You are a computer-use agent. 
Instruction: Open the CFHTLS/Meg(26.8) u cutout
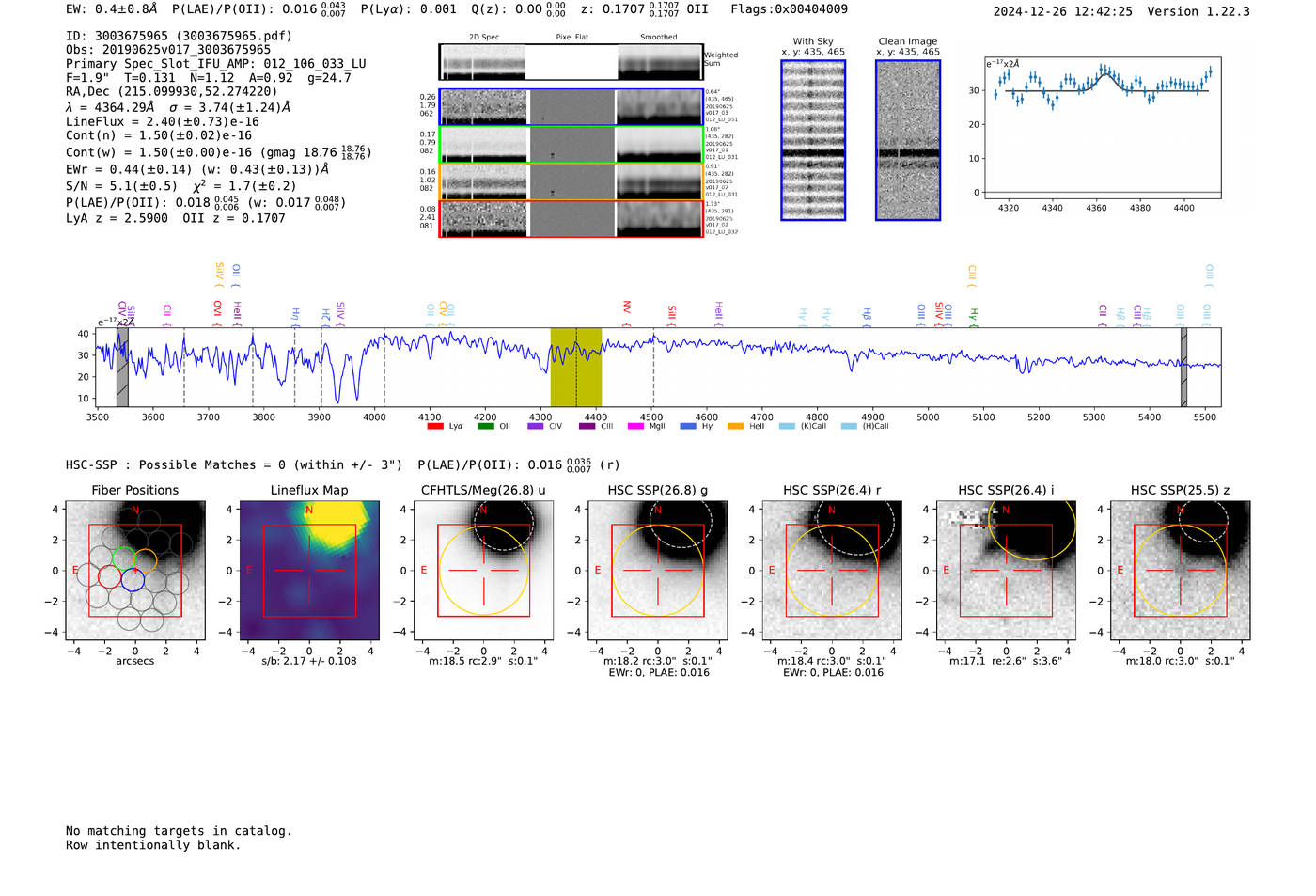point(483,571)
